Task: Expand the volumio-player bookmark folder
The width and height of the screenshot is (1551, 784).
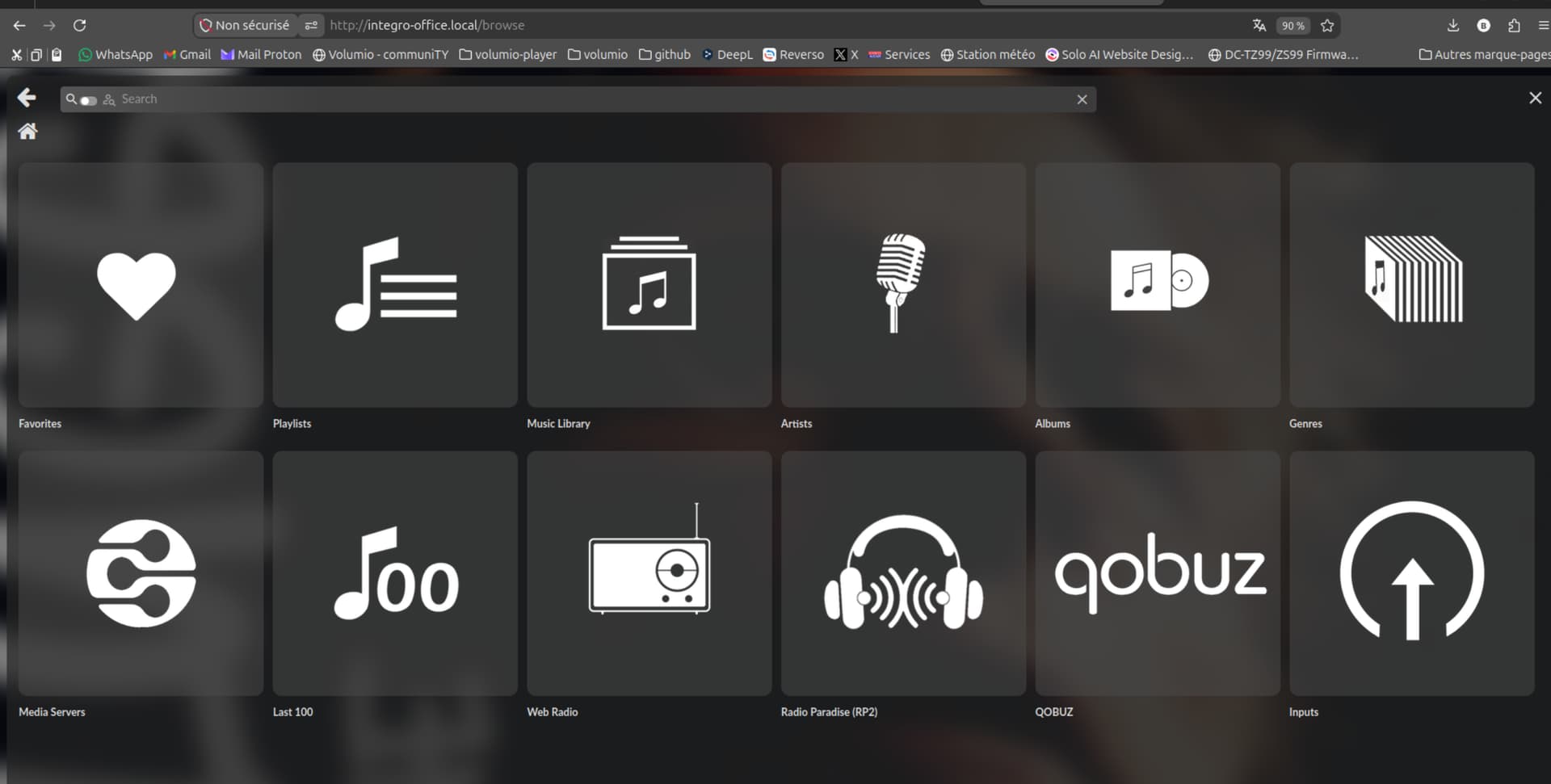Action: coord(508,54)
